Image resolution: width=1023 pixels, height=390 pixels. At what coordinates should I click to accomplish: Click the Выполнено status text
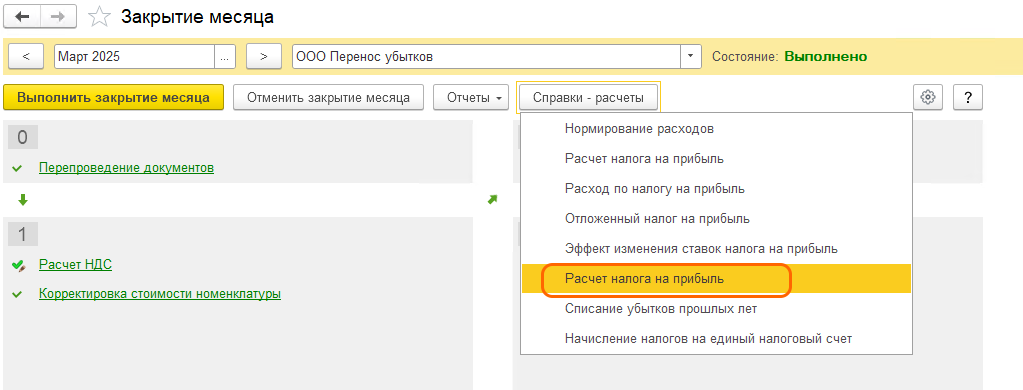coord(825,57)
